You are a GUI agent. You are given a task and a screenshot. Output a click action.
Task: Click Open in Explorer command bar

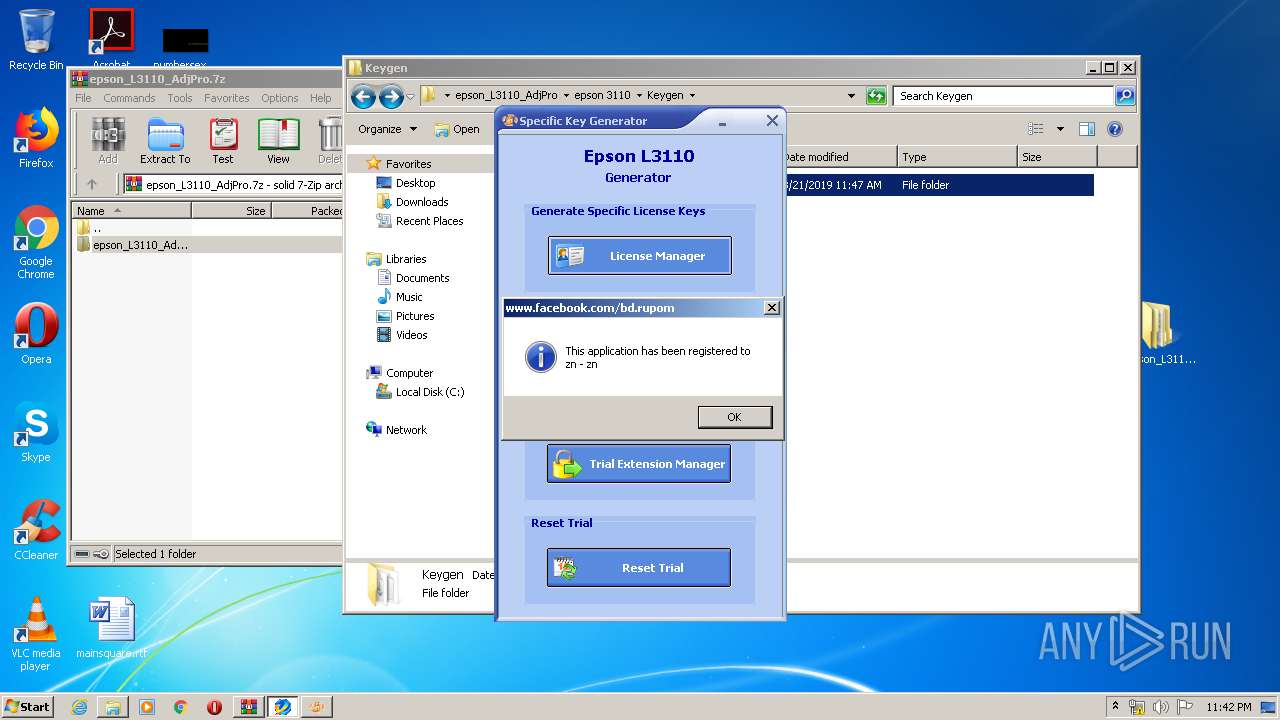tap(457, 129)
